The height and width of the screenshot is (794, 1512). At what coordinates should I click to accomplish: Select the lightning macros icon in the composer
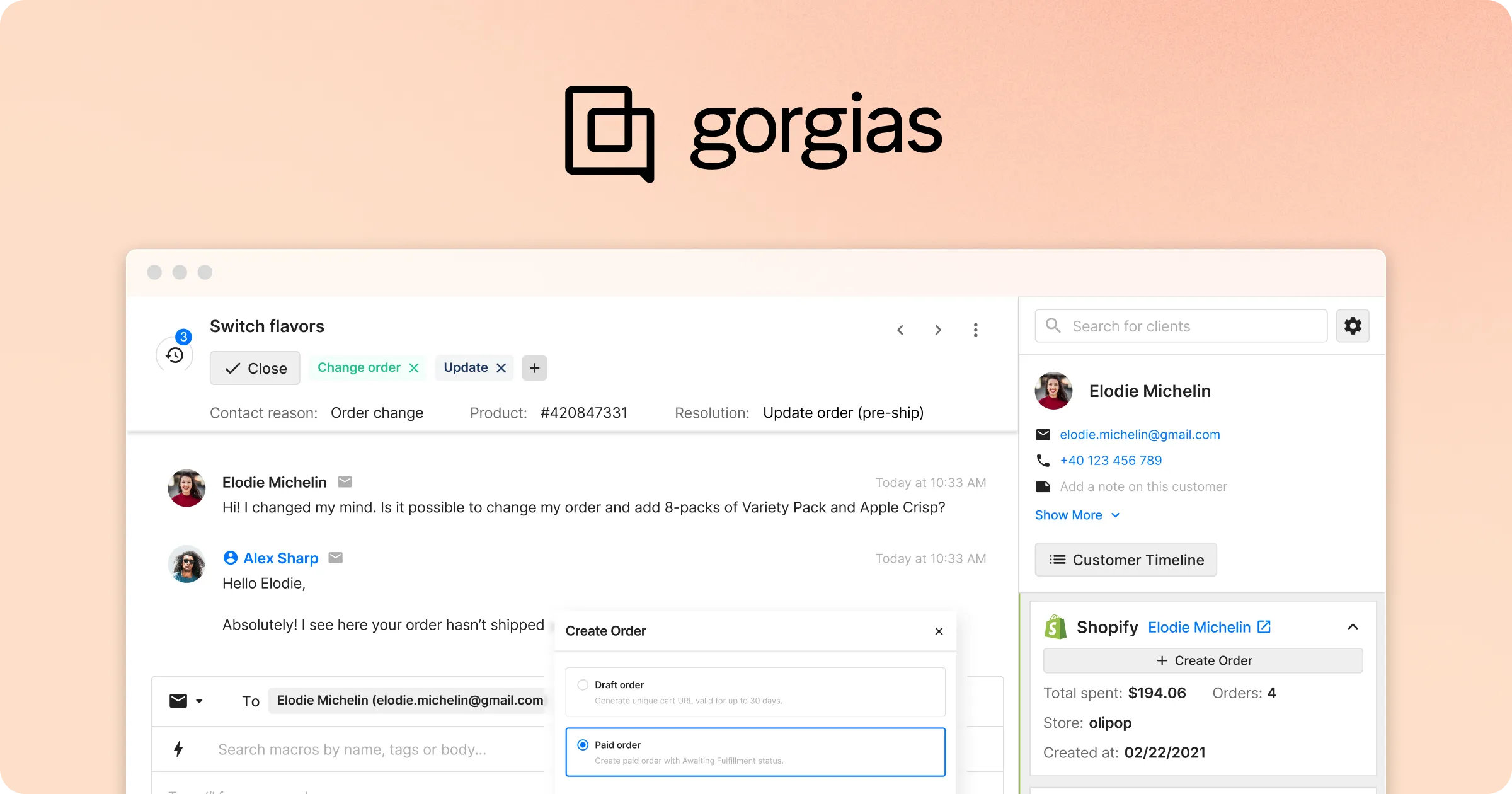tap(179, 749)
